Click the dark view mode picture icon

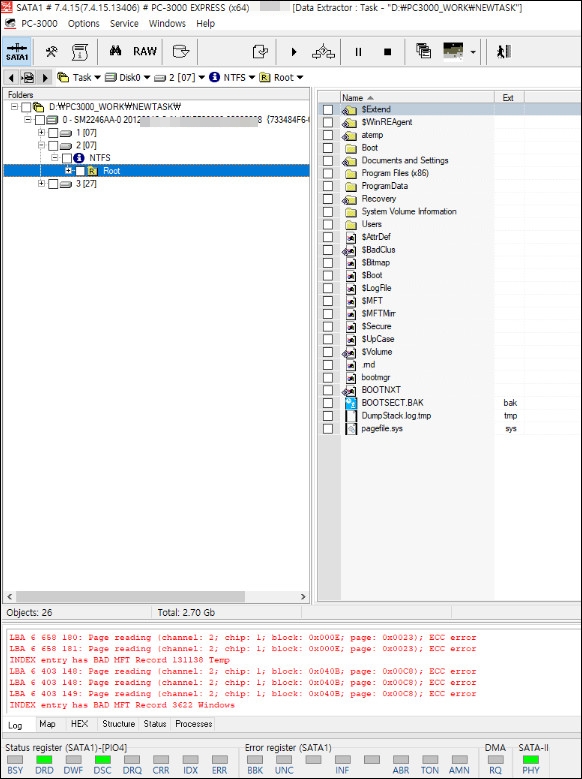(x=453, y=50)
